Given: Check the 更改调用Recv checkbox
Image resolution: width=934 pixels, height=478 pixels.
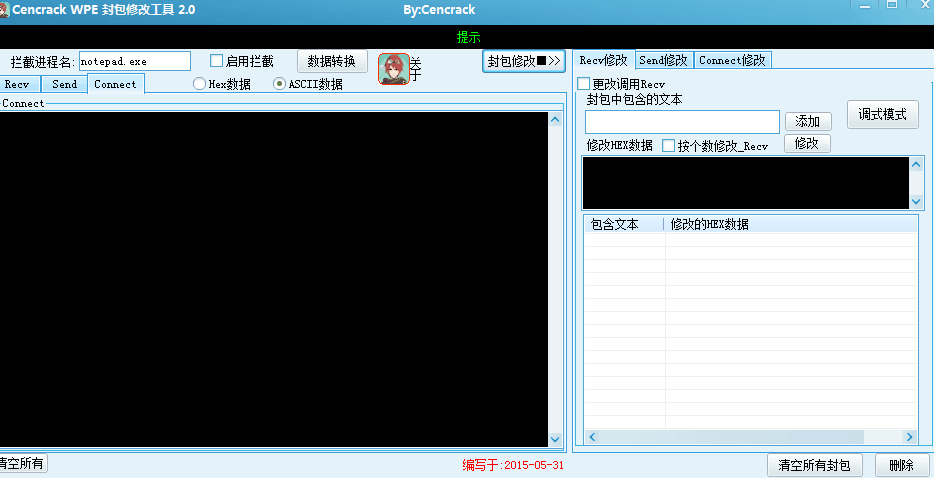Looking at the screenshot, I should [x=584, y=84].
